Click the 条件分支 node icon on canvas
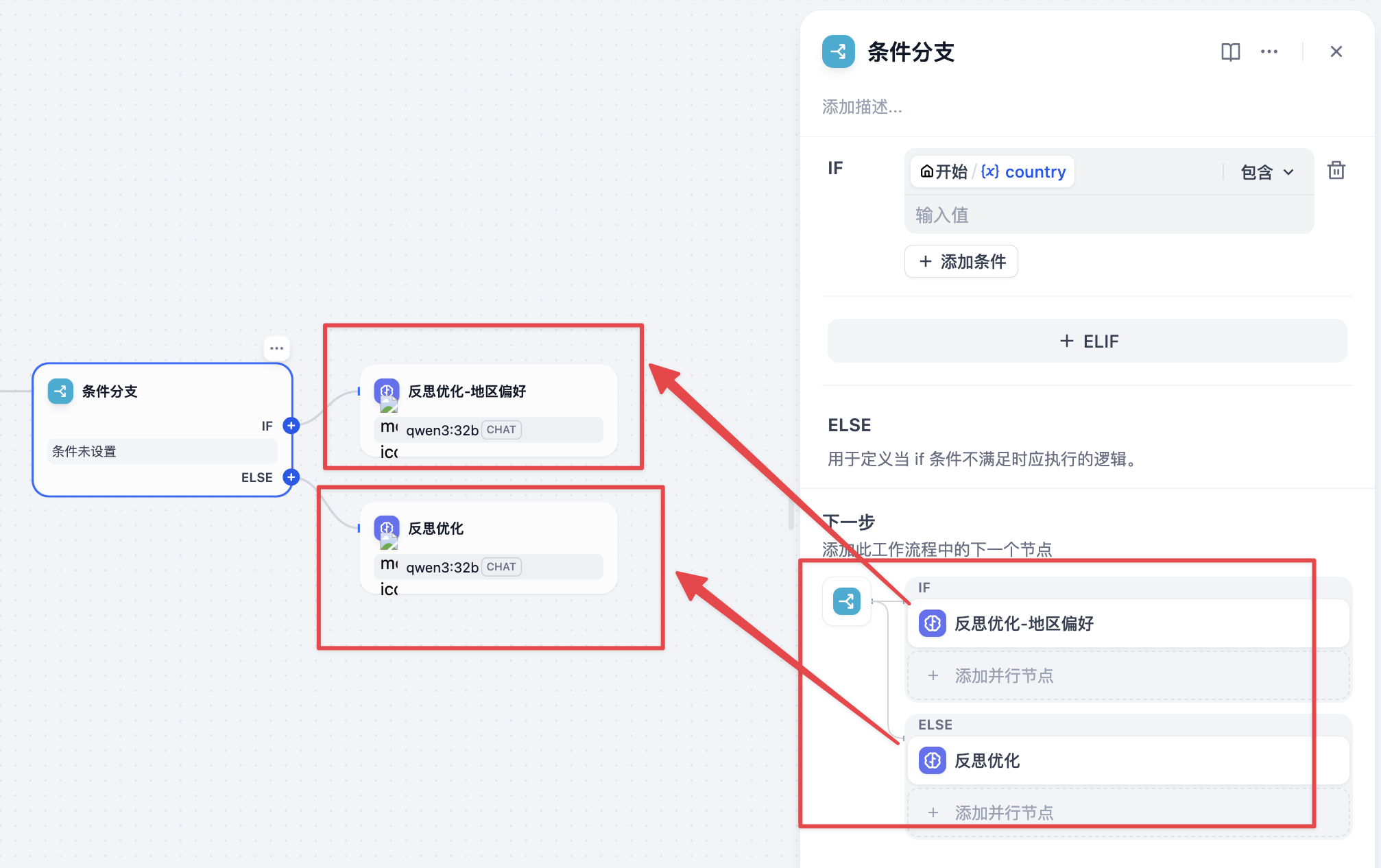The width and height of the screenshot is (1381, 868). coord(60,391)
